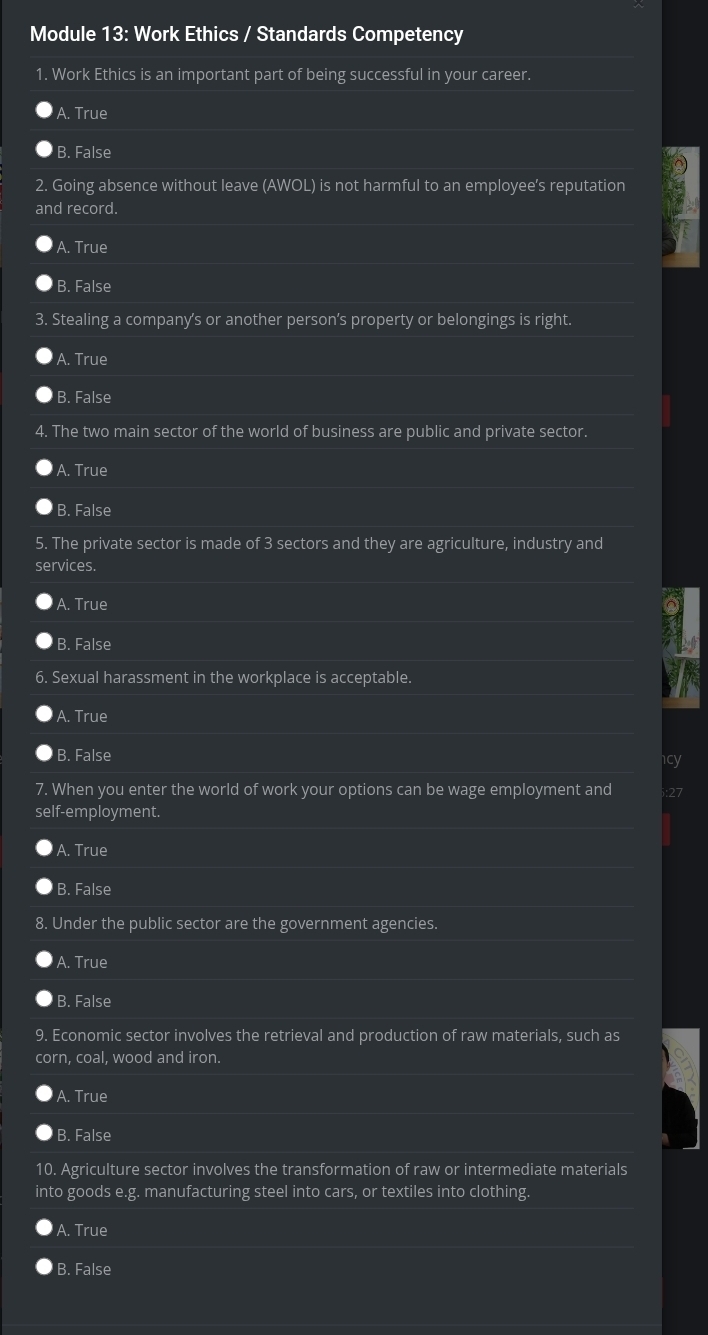Screen dimensions: 708x1335
Task: Choose False for question 7 on work options
Action: click(44, 887)
